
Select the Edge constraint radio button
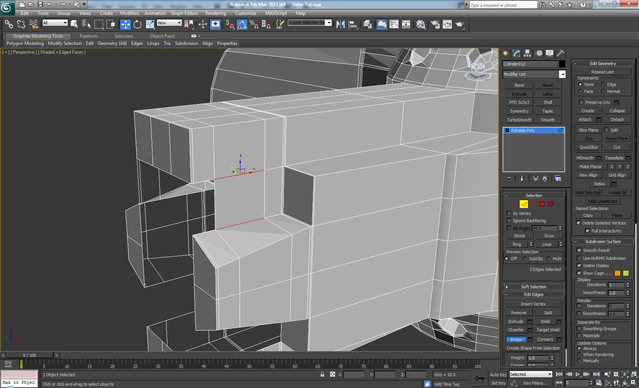[603, 84]
